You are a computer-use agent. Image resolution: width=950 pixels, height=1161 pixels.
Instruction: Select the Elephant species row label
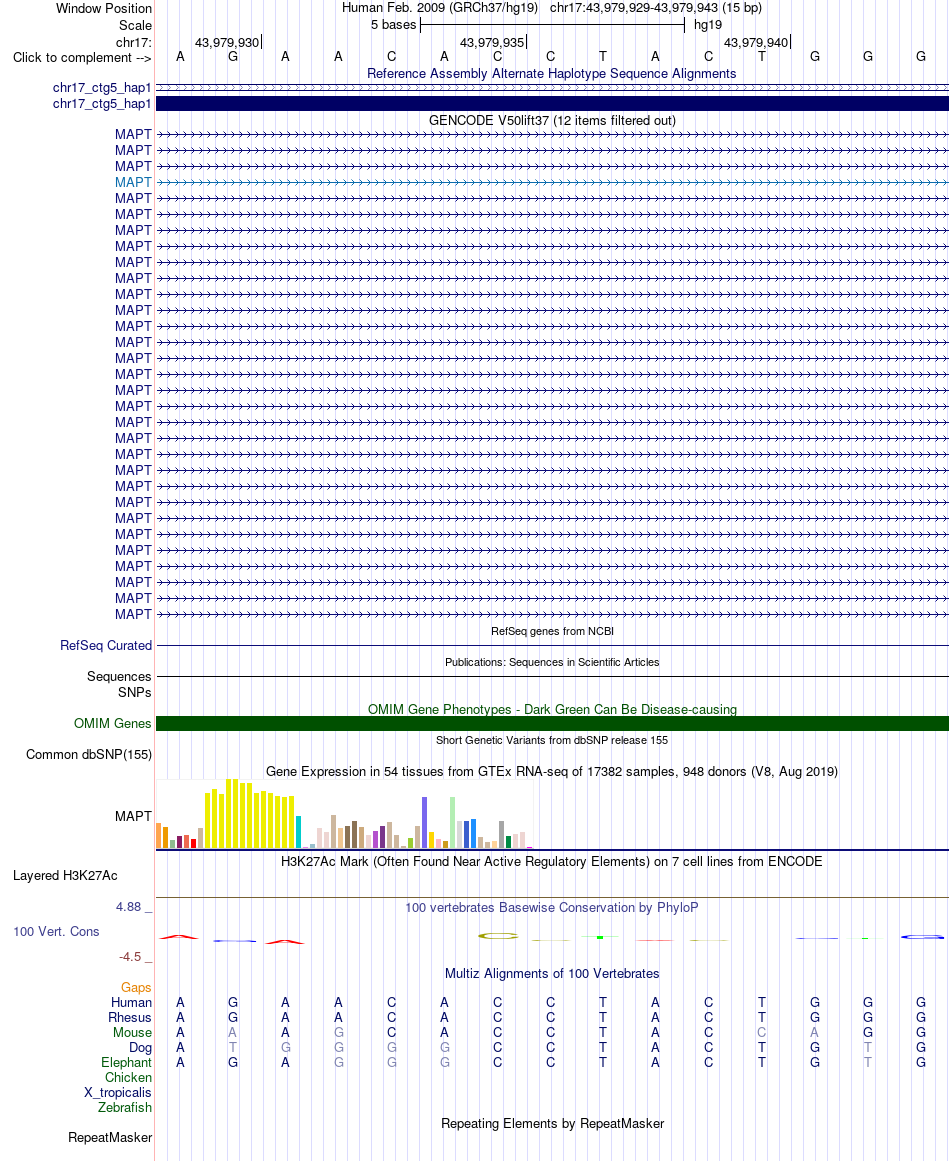click(x=126, y=1063)
